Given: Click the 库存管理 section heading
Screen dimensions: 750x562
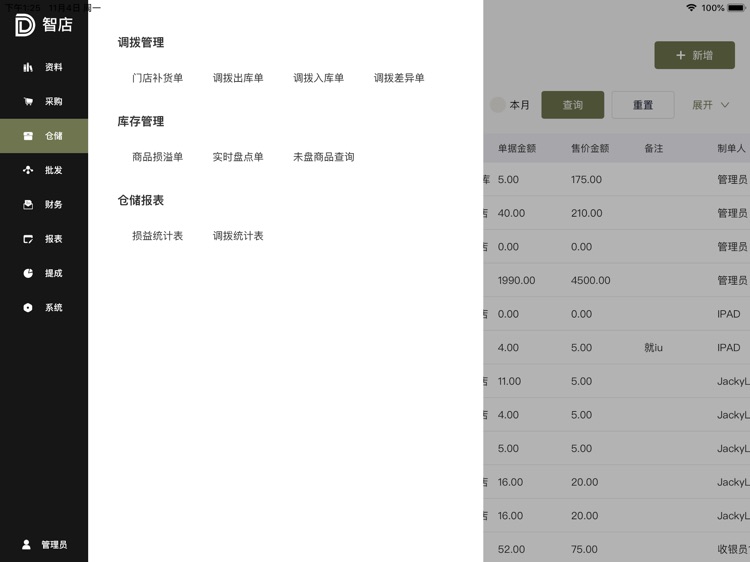Looking at the screenshot, I should (141, 121).
